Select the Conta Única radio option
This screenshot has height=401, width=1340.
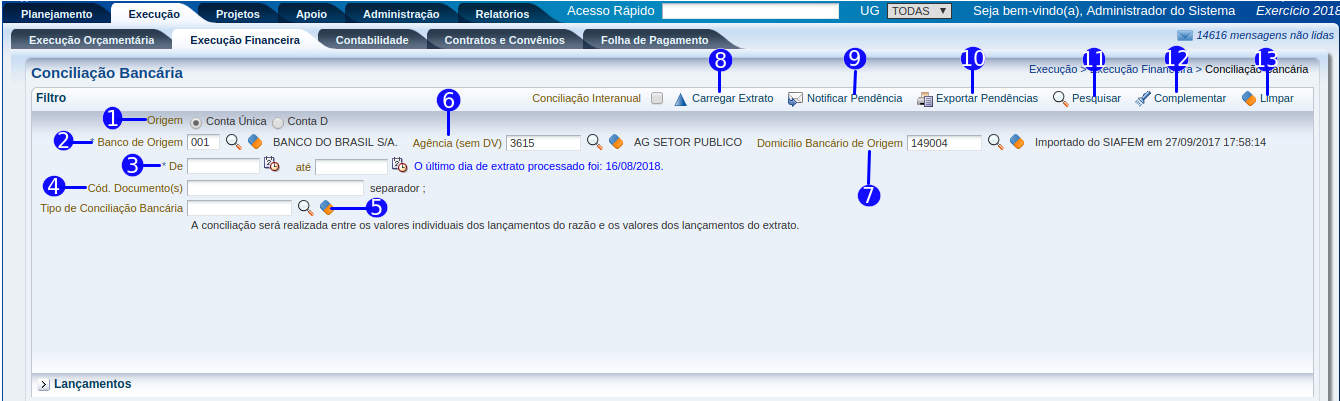click(x=196, y=122)
